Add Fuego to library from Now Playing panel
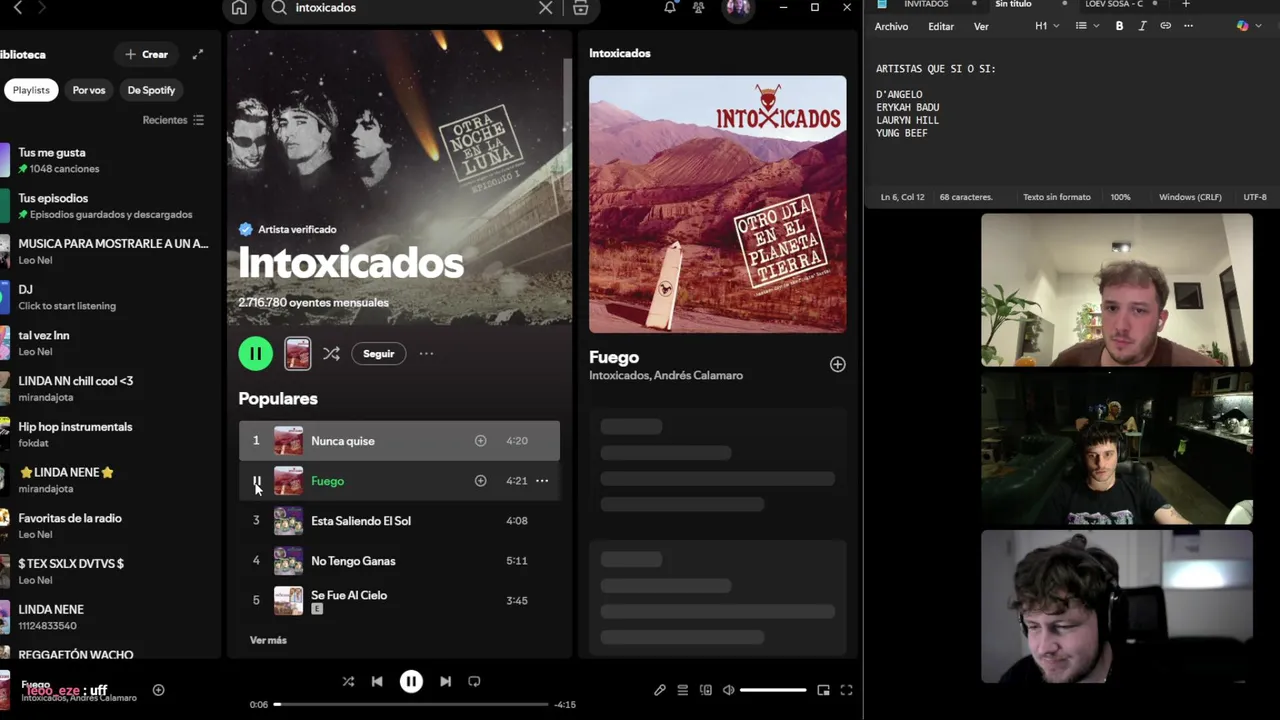This screenshot has height=720, width=1280. (837, 365)
